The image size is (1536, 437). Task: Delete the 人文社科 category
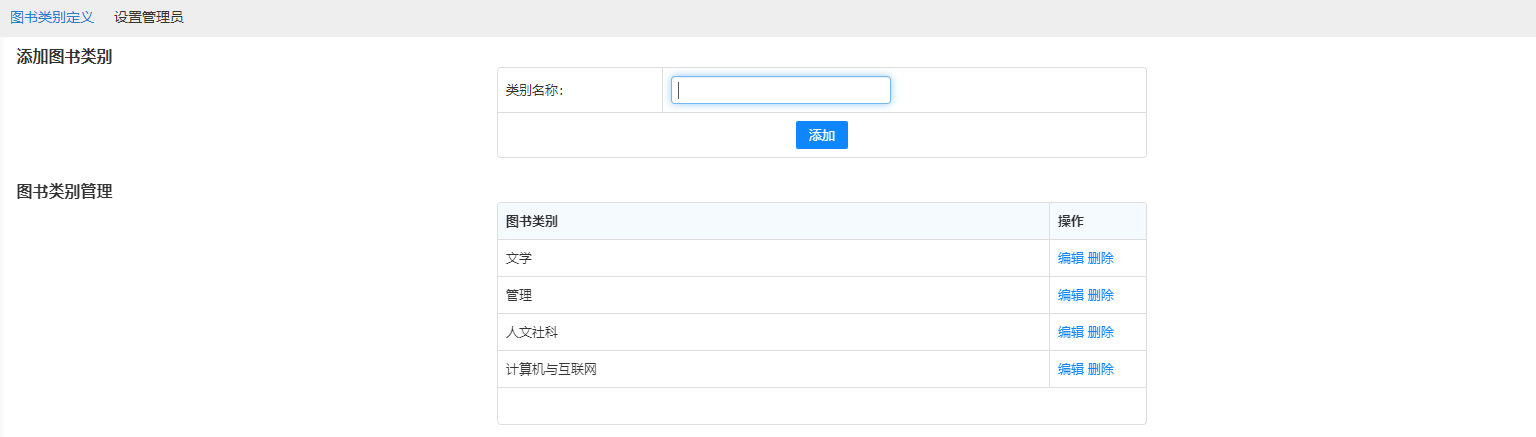(1100, 332)
